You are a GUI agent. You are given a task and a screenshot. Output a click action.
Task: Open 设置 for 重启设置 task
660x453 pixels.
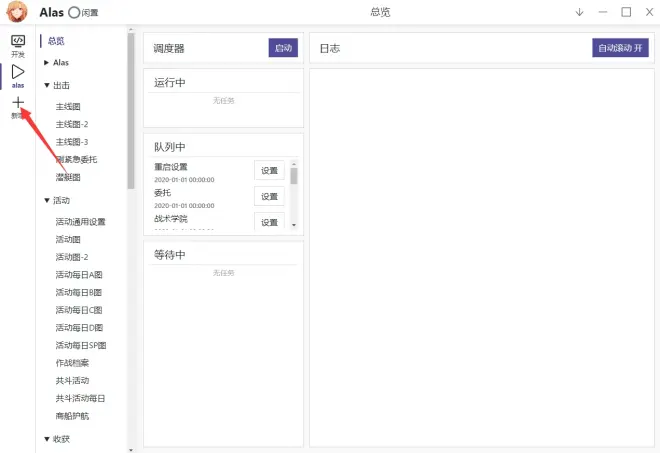269,171
